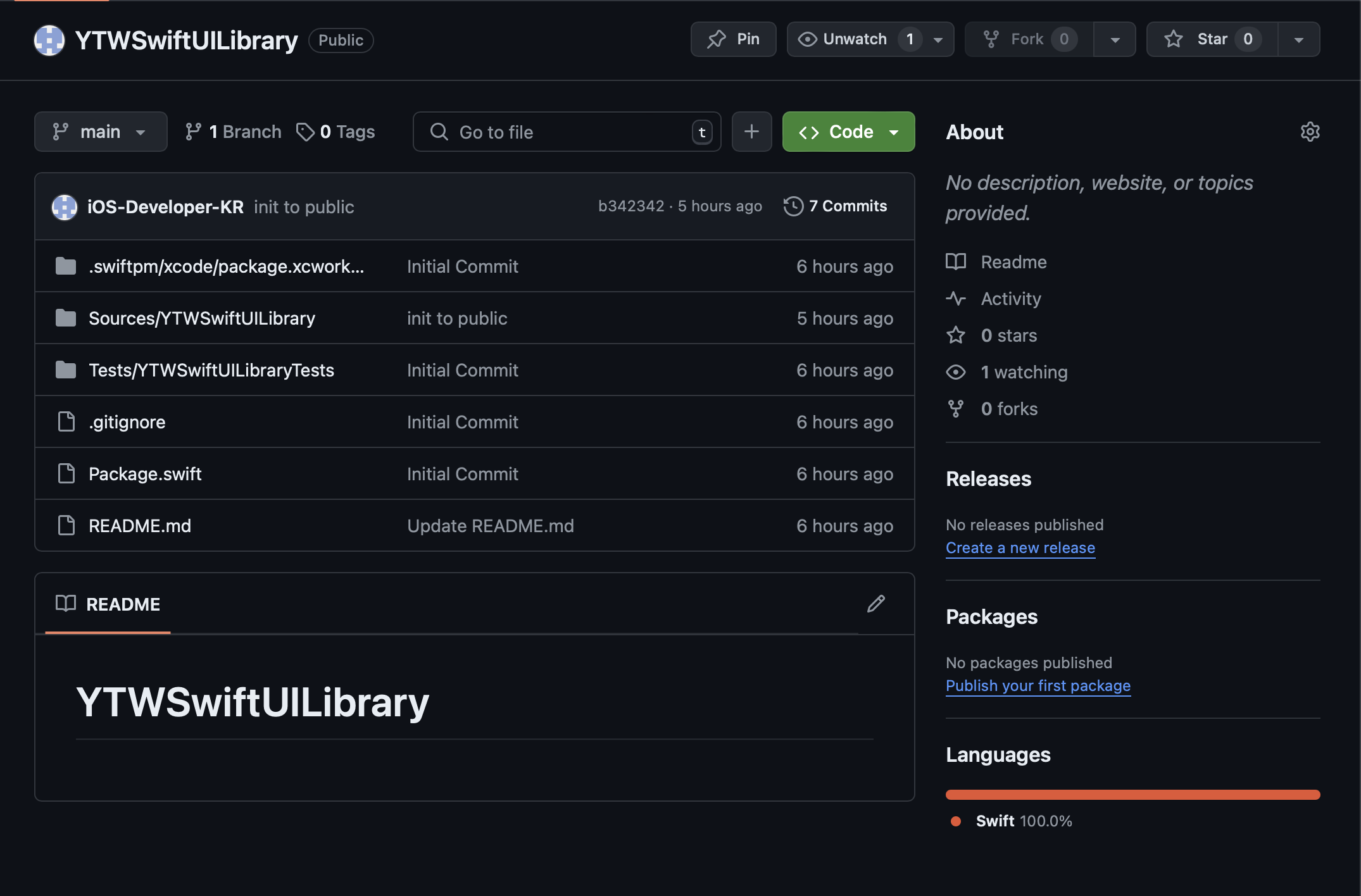Toggle Star on this repository
Screen dimensions: 1361x896
pos(1212,39)
